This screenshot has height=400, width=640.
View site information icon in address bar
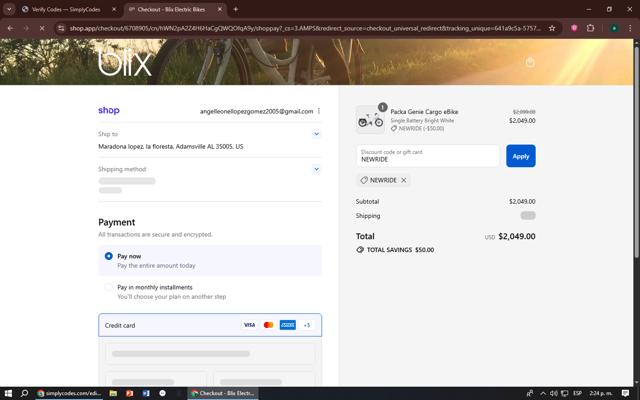[x=61, y=28]
